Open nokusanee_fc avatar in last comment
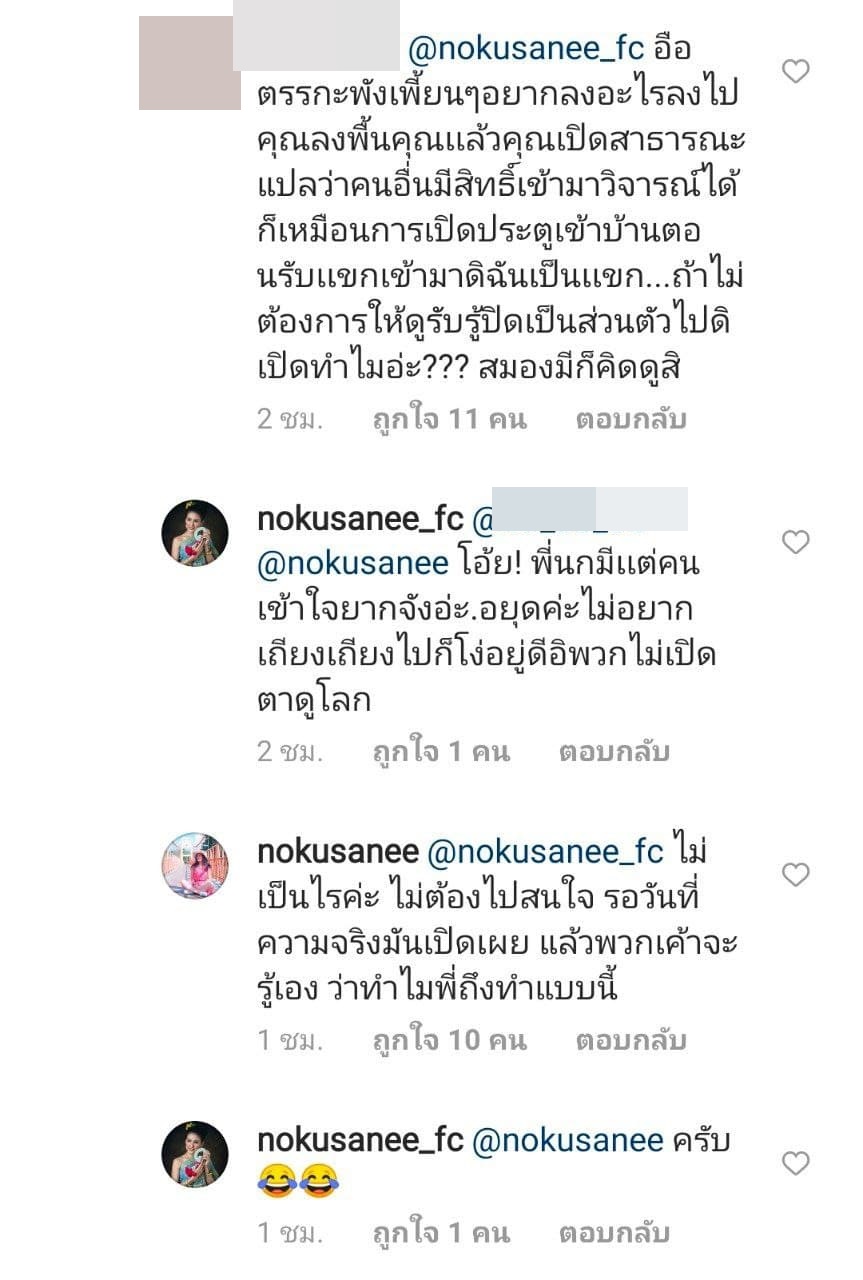The width and height of the screenshot is (863, 1280). click(x=195, y=1154)
